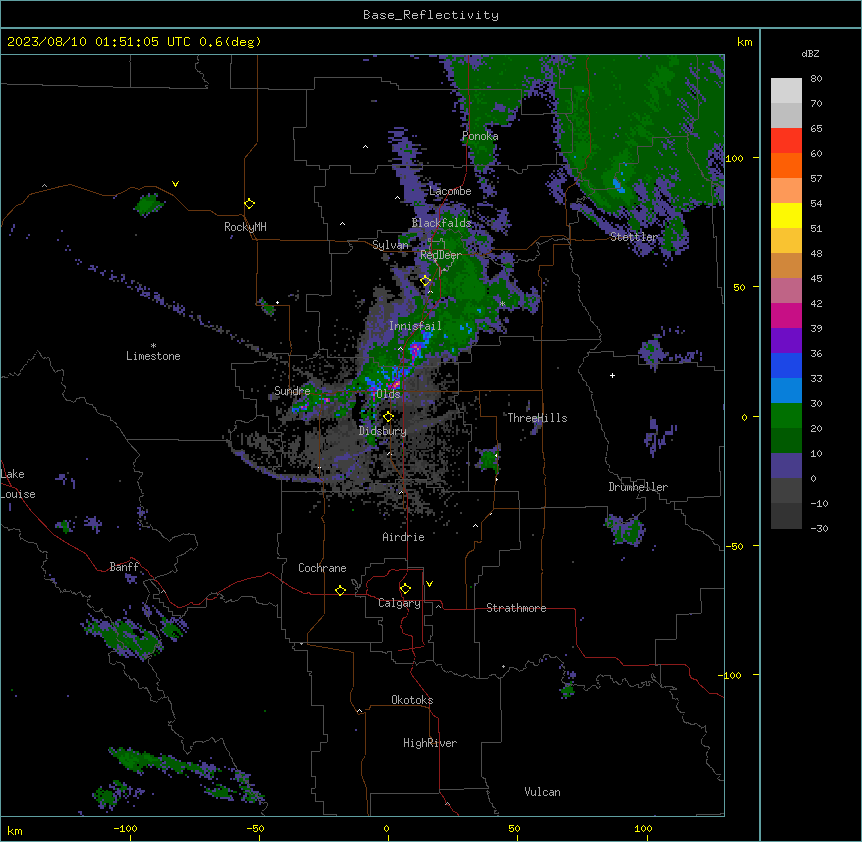Select the magenta 39-42 dBZ legend swatch
862x842 pixels.
click(x=786, y=315)
